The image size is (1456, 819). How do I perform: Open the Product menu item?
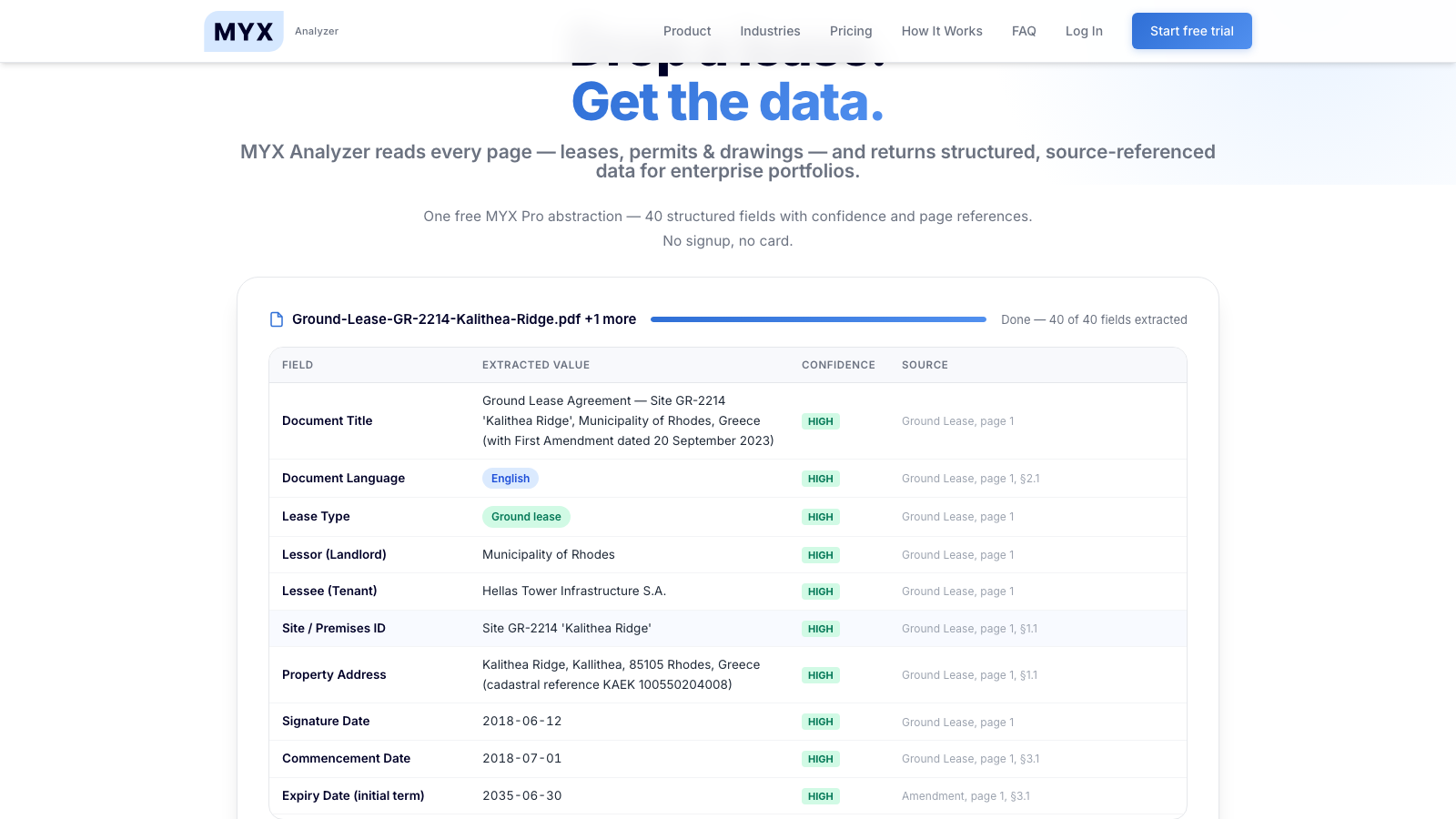(687, 31)
